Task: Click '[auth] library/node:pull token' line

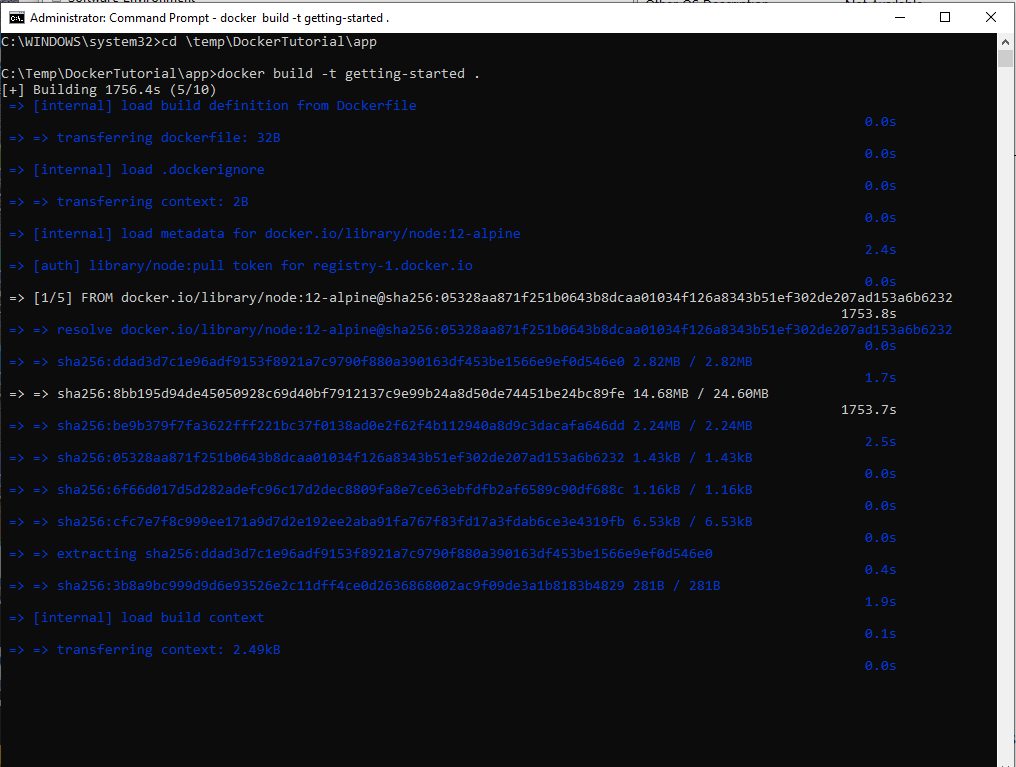Action: (240, 266)
